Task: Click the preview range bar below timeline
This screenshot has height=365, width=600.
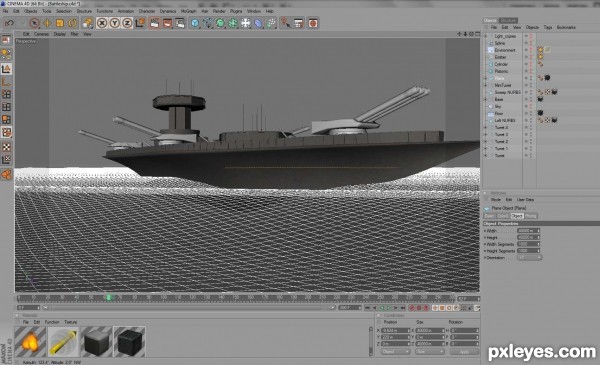Action: pos(189,308)
